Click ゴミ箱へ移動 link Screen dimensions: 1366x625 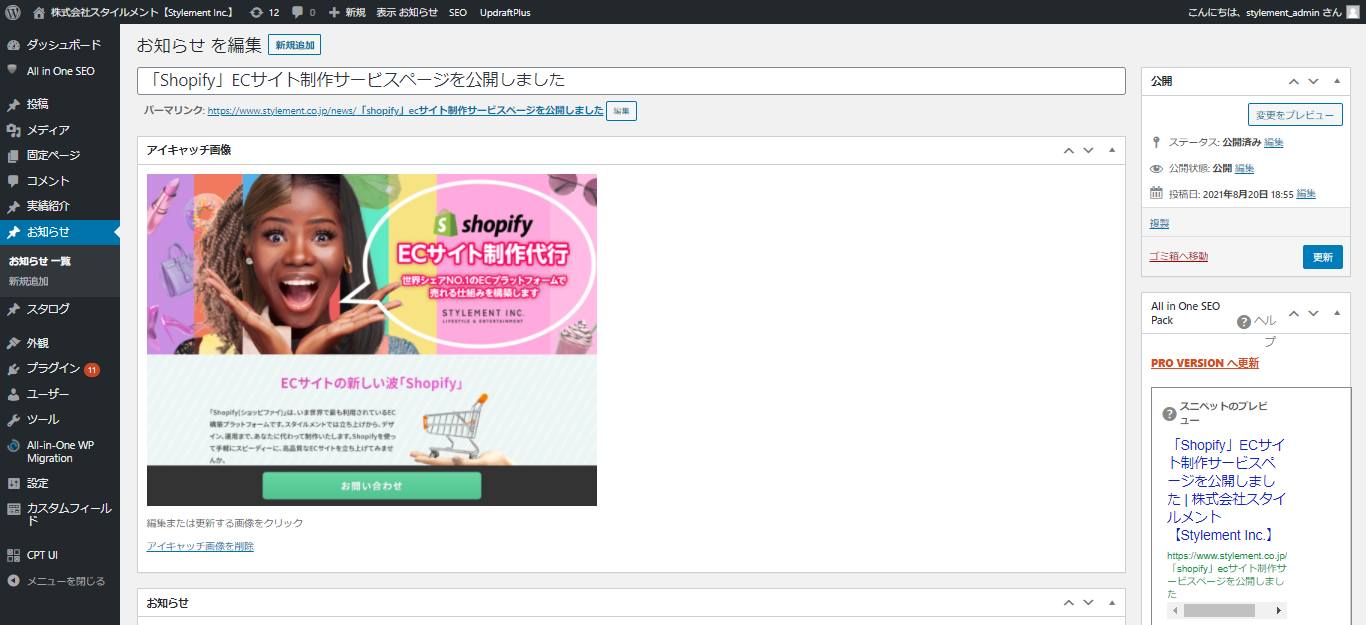1179,256
